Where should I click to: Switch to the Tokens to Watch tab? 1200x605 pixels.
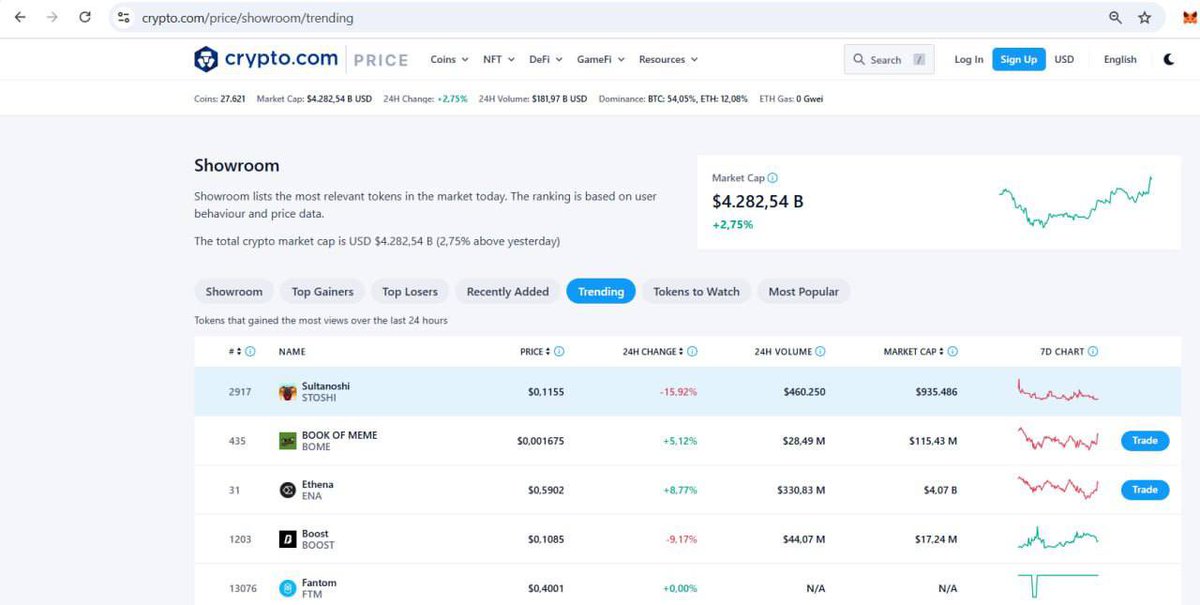click(x=697, y=292)
